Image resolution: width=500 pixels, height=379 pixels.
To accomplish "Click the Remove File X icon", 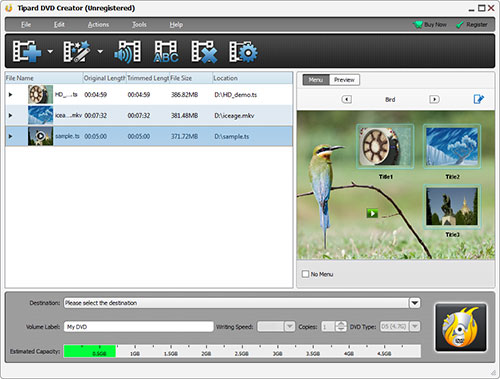I will pos(204,51).
